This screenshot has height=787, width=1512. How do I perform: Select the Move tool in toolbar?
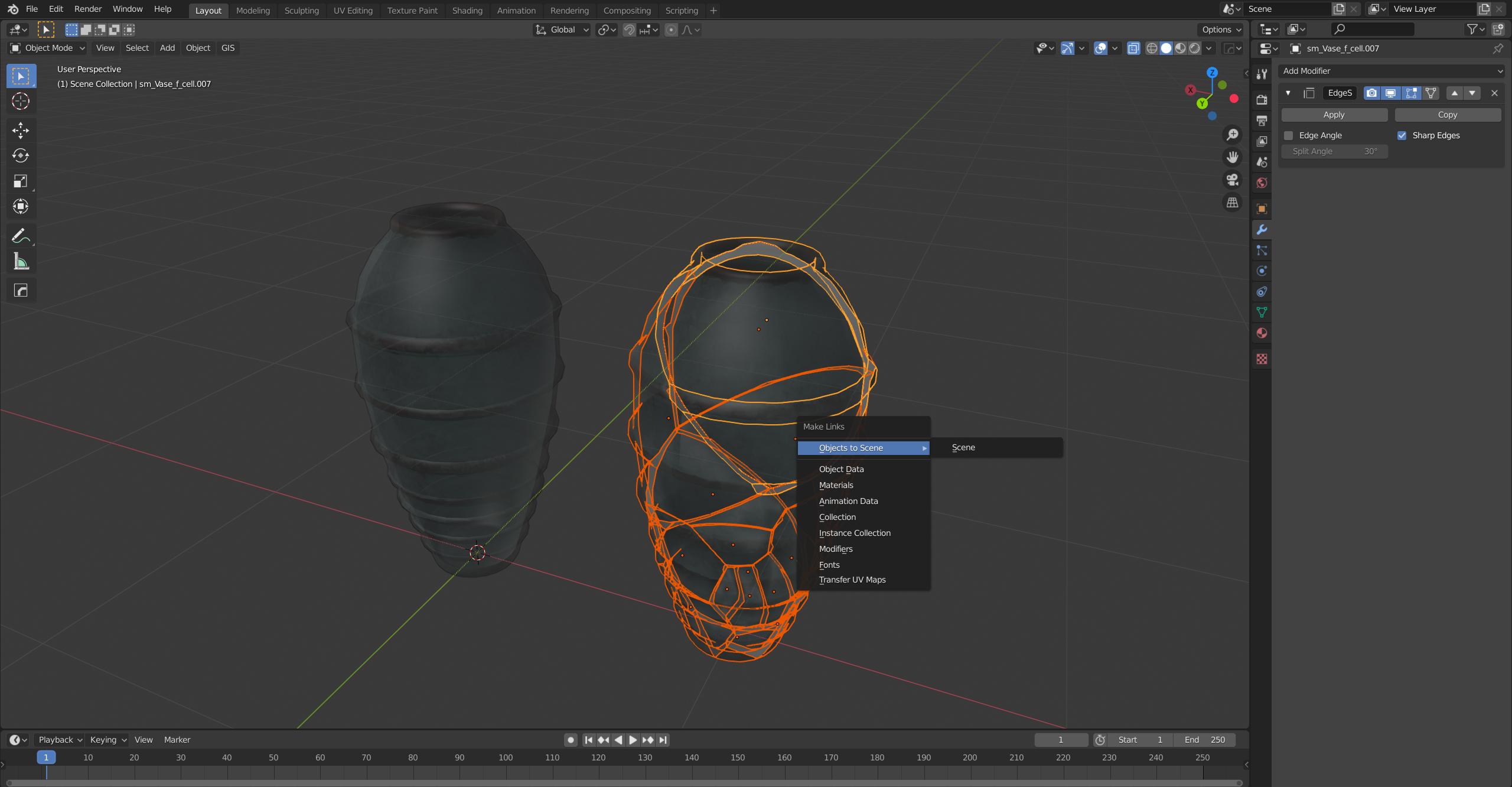21,130
